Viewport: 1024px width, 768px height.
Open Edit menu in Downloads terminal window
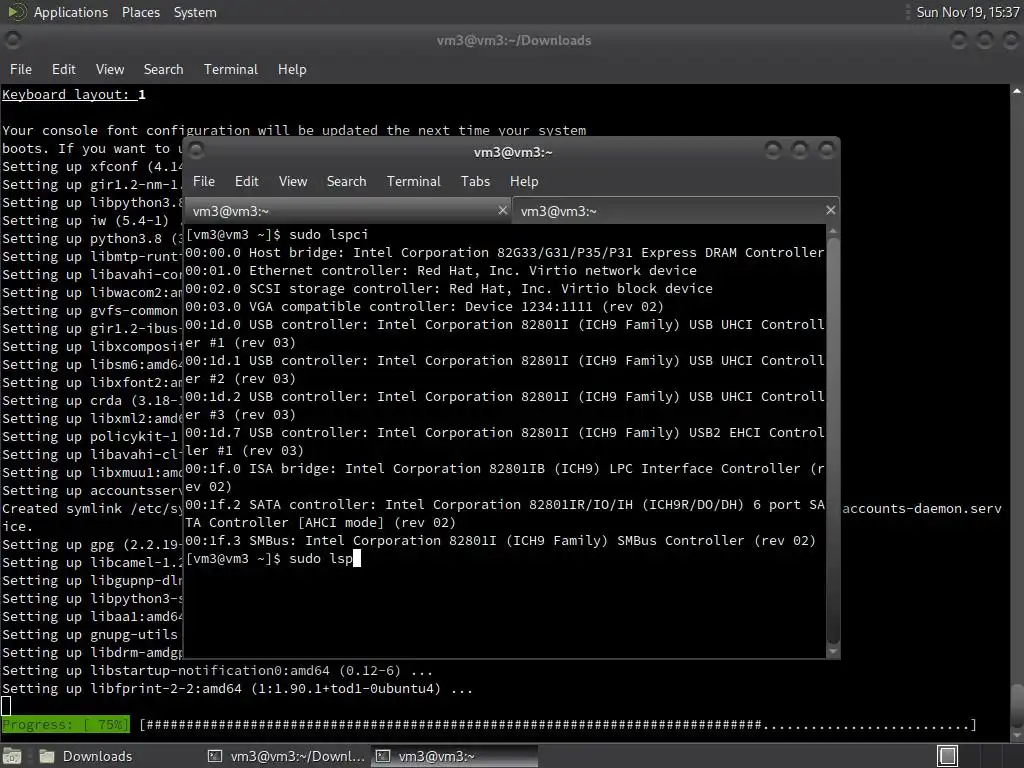63,69
